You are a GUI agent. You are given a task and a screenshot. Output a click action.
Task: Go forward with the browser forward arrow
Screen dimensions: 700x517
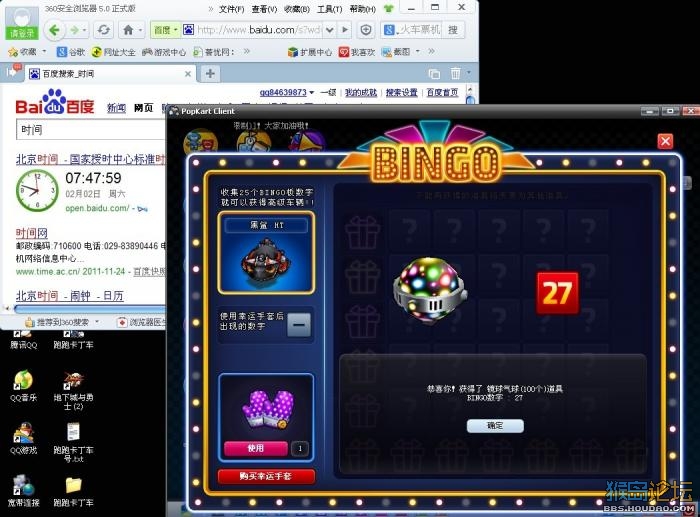pos(74,30)
